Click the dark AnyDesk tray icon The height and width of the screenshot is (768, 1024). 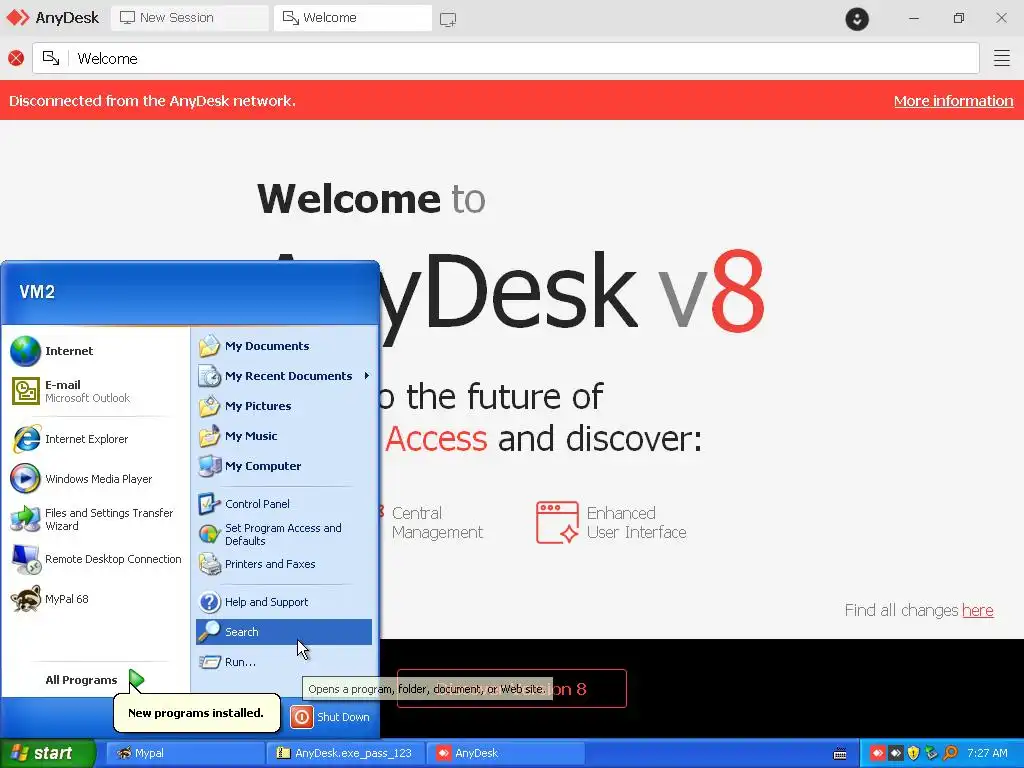(x=895, y=754)
